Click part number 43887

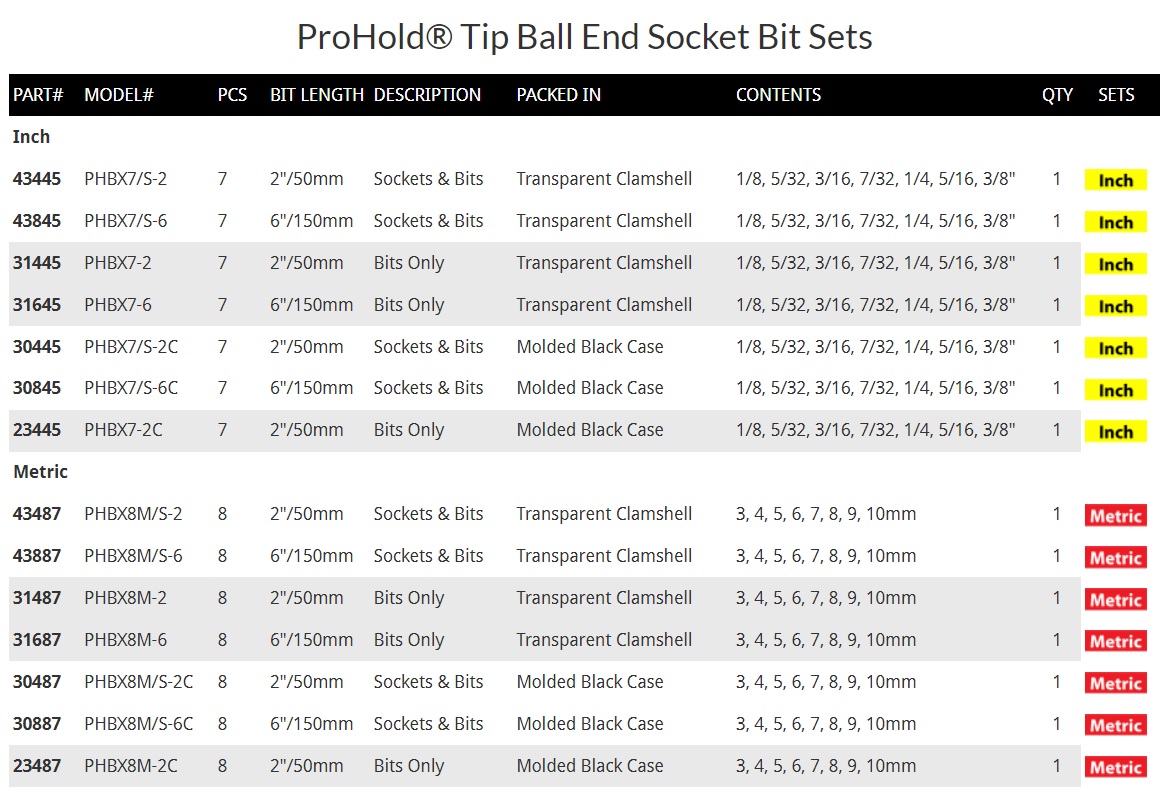[x=37, y=556]
